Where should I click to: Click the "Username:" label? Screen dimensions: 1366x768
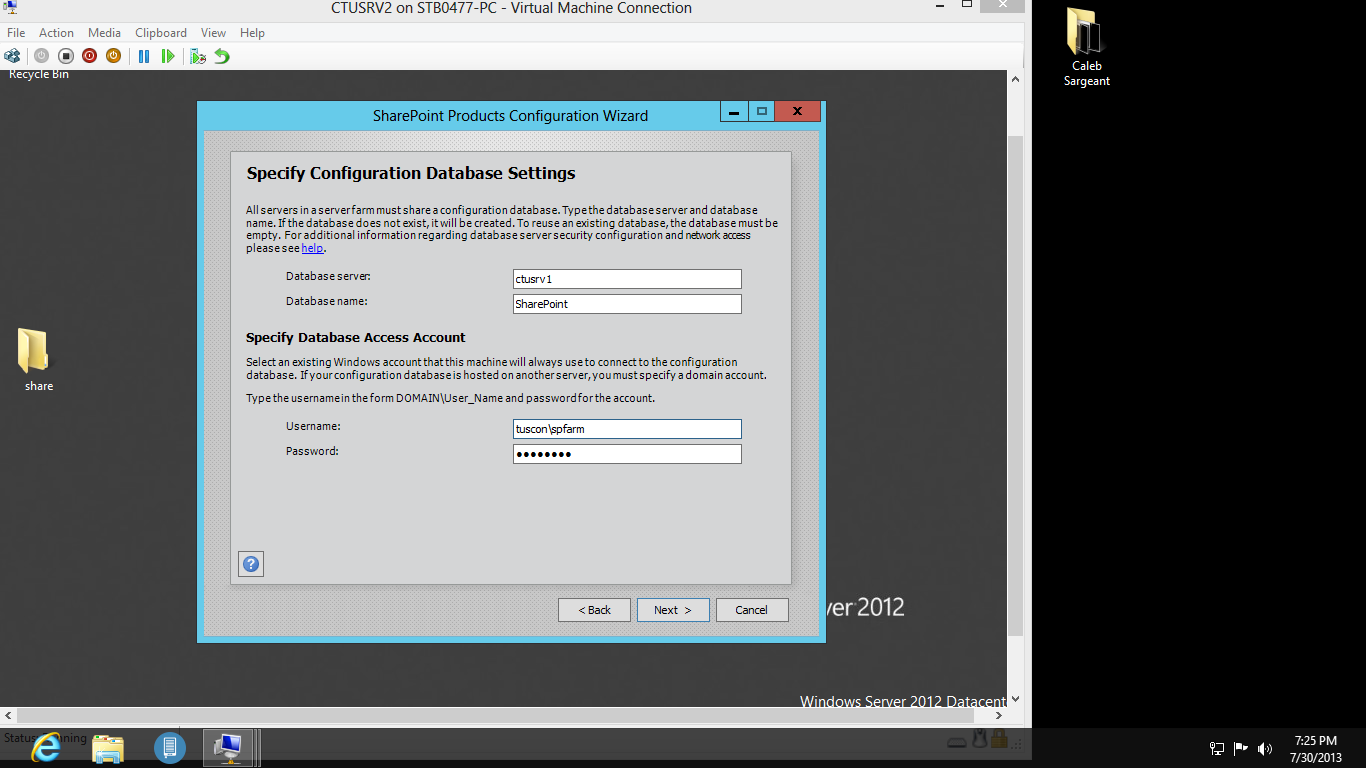314,426
